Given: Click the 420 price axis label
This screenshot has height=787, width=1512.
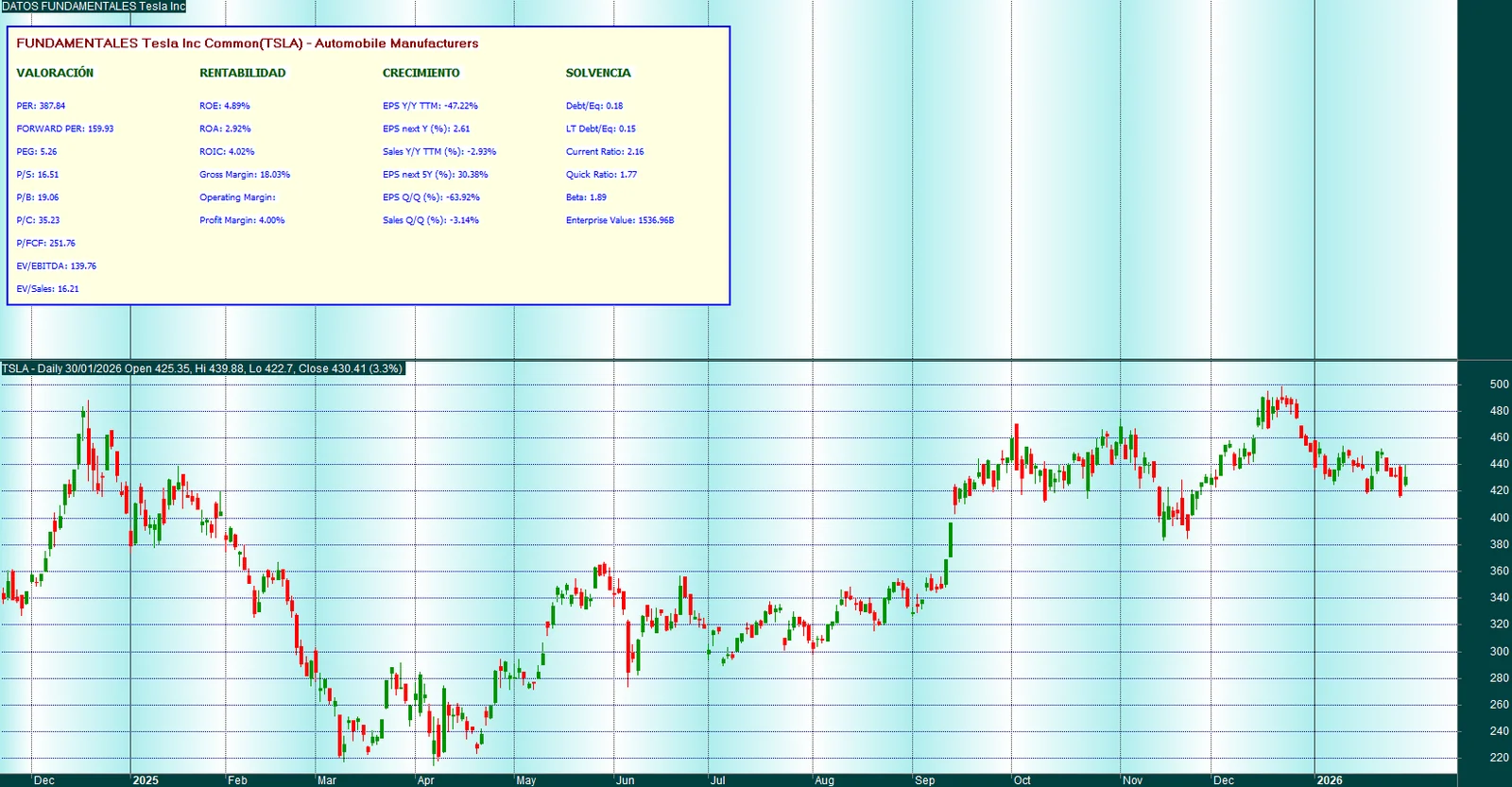Looking at the screenshot, I should (x=1499, y=490).
